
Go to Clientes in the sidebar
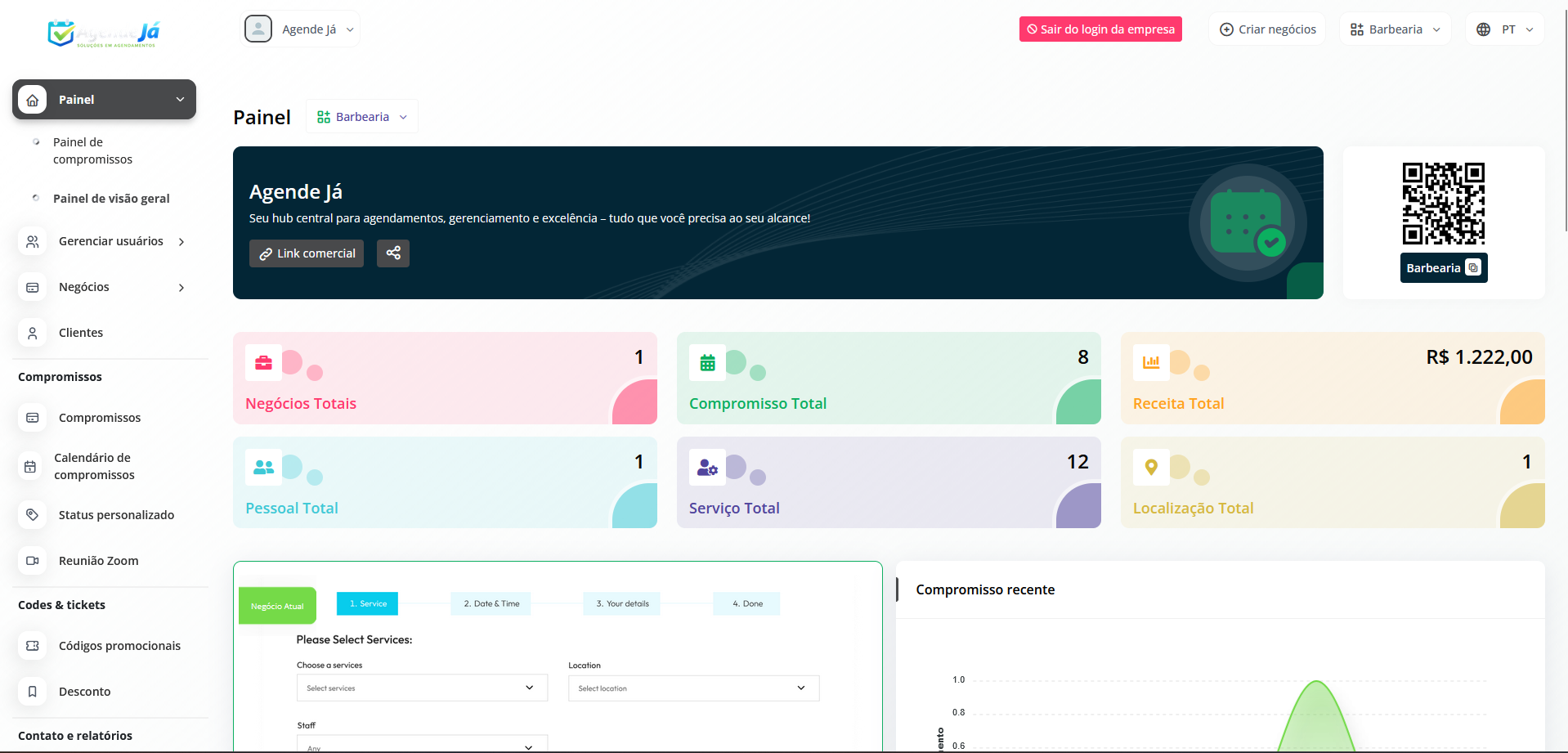(x=81, y=333)
